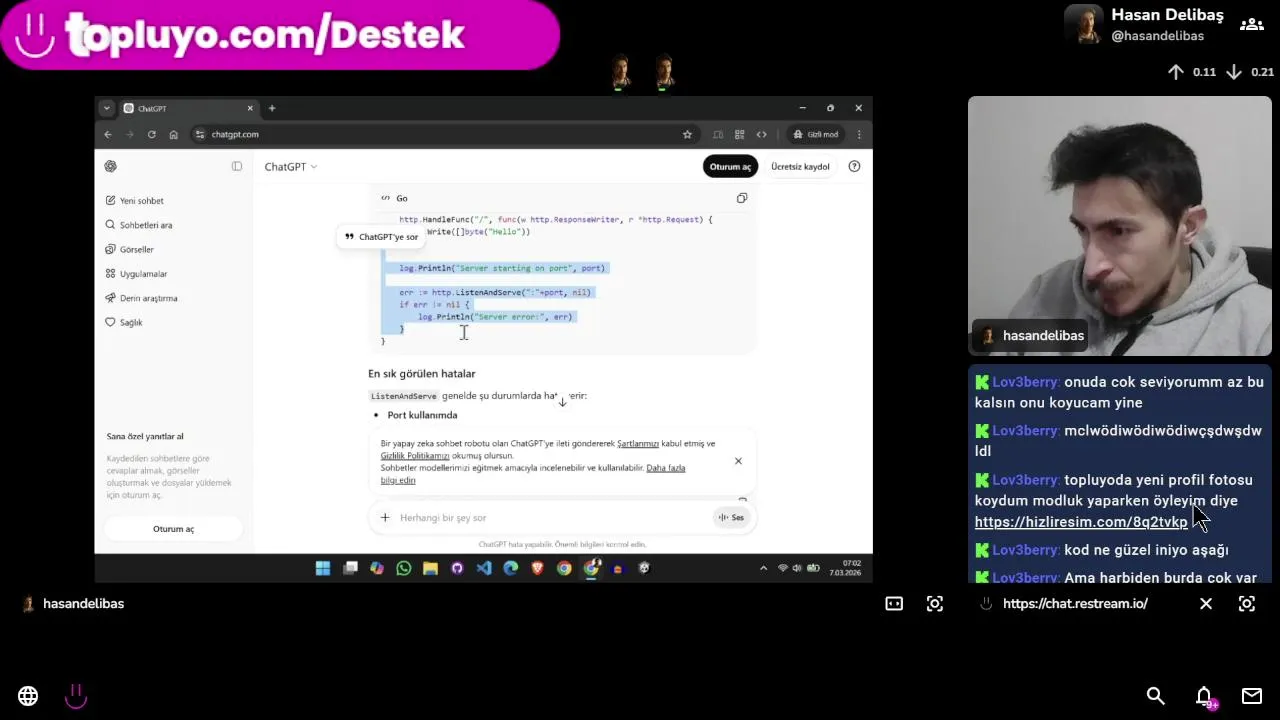Click the fullscreen focus icon under screen share
Screen dimensions: 1280x720
pyautogui.click(x=935, y=604)
